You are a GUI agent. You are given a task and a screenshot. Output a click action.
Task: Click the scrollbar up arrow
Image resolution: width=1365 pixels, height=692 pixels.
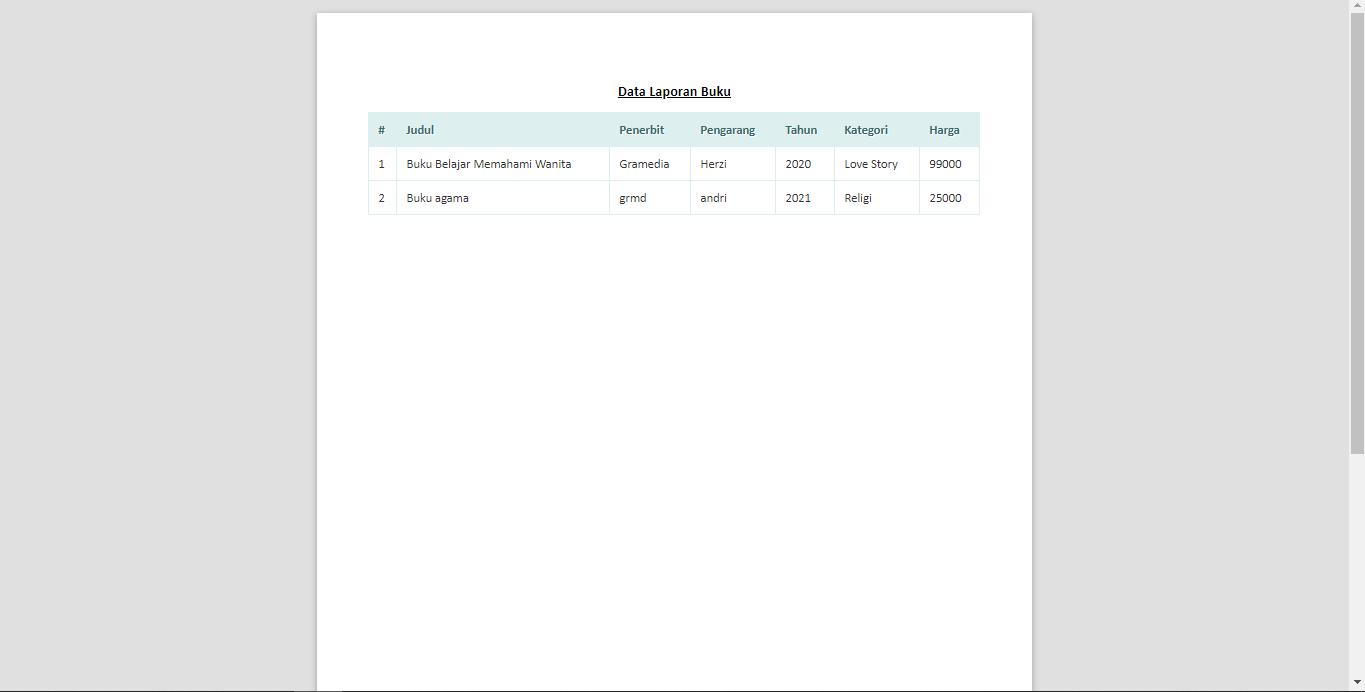1358,7
